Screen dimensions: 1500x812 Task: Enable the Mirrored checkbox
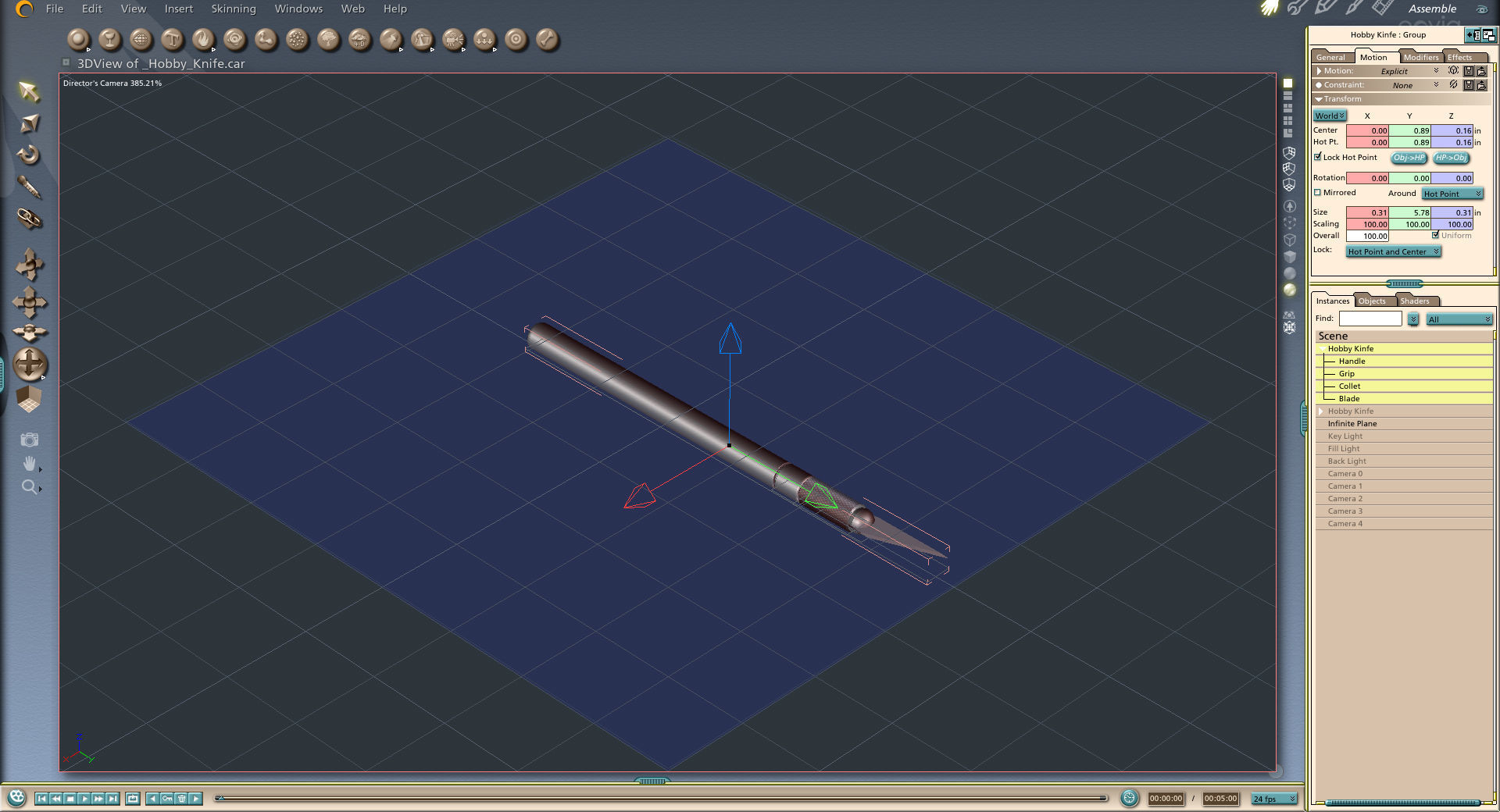(1318, 192)
